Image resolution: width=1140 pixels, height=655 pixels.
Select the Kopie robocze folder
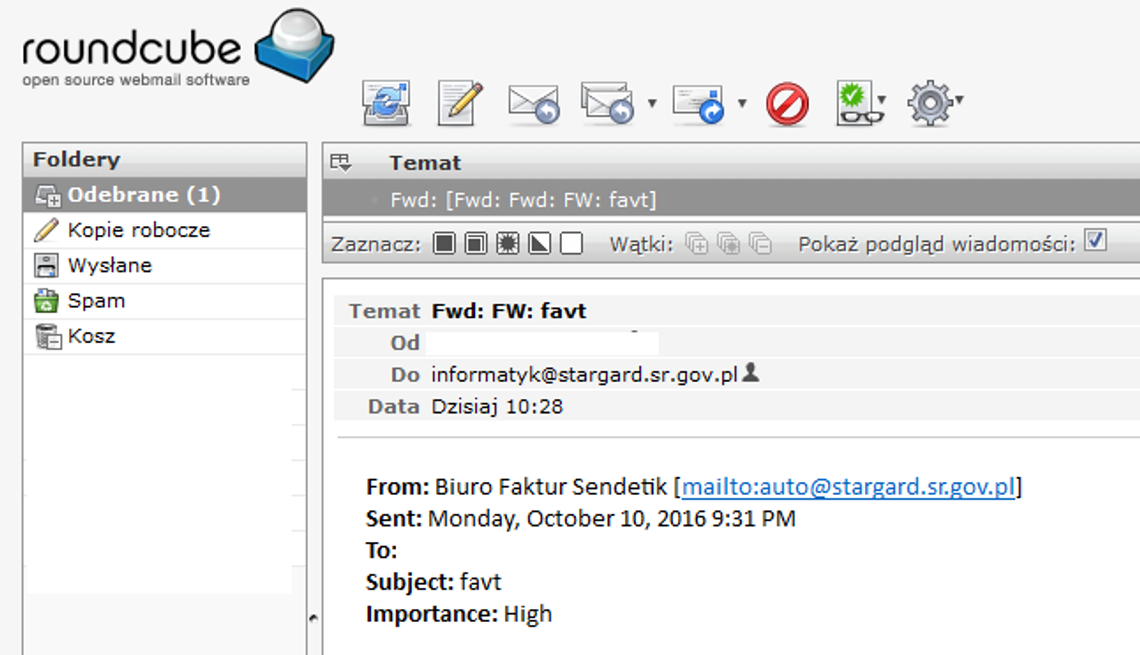(138, 230)
